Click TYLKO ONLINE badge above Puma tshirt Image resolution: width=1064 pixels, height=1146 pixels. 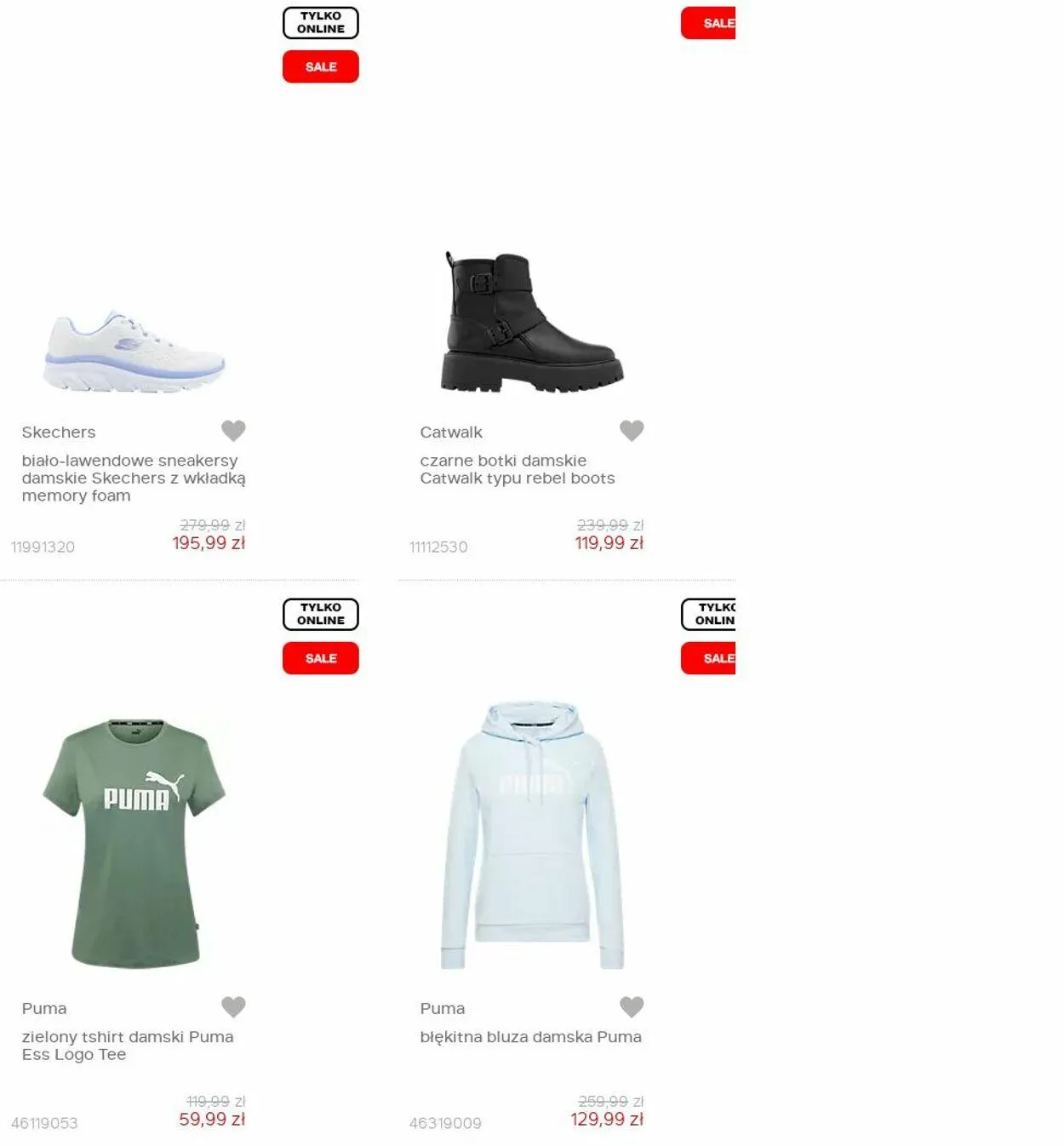(321, 615)
